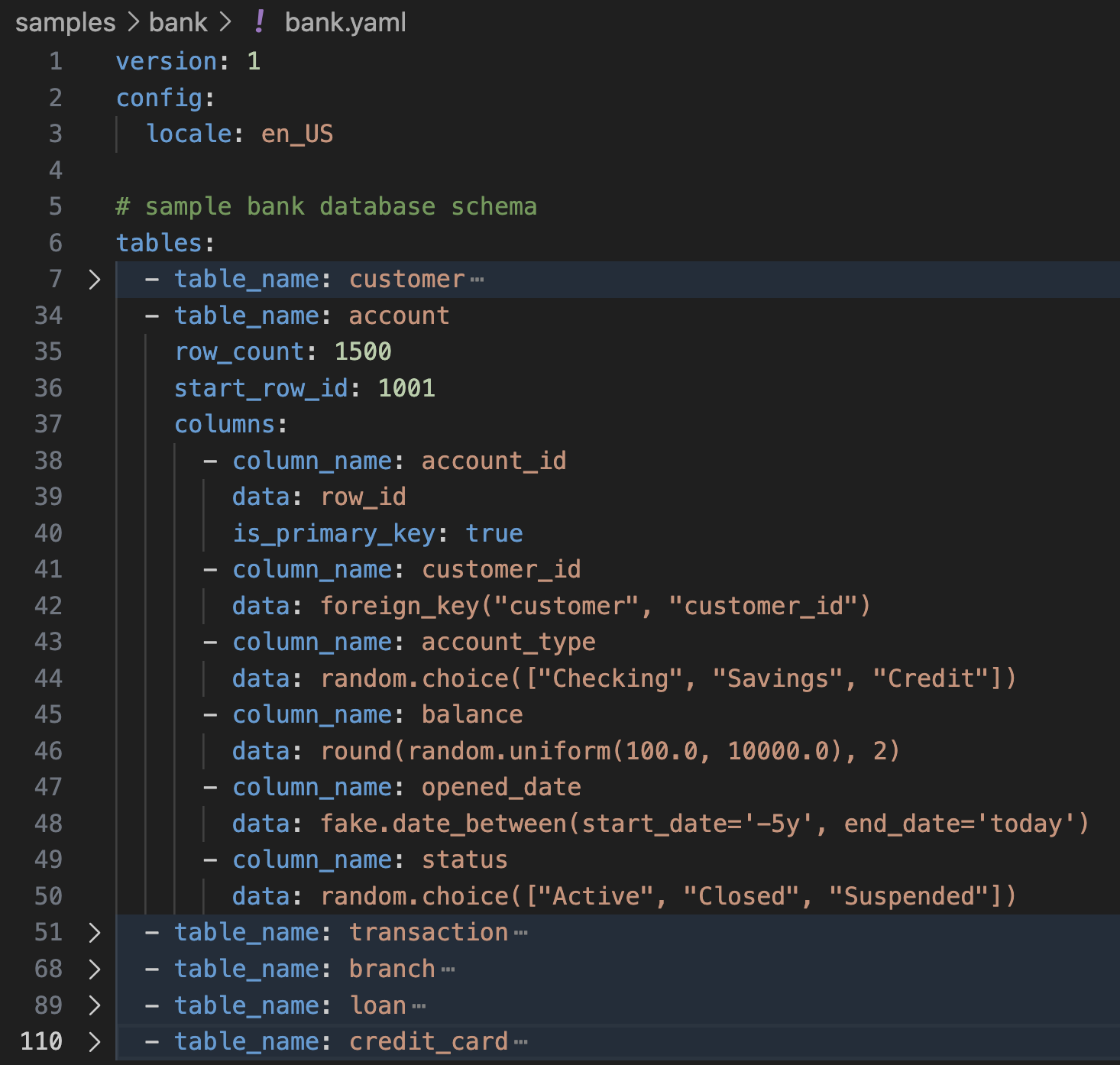The width and height of the screenshot is (1120, 1065).
Task: Click bank.yaml in the breadcrumb bar
Action: [345, 22]
